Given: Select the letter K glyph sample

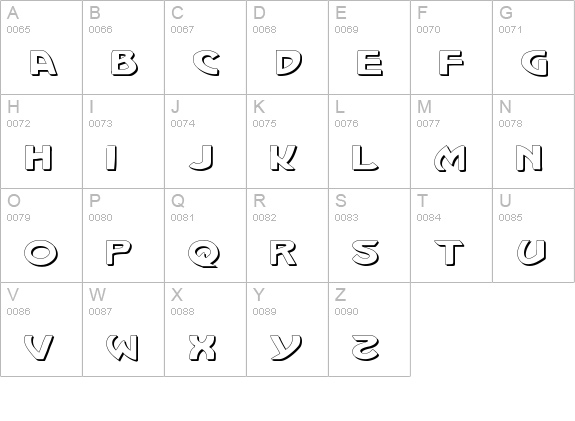Looking at the screenshot, I should (x=283, y=158).
